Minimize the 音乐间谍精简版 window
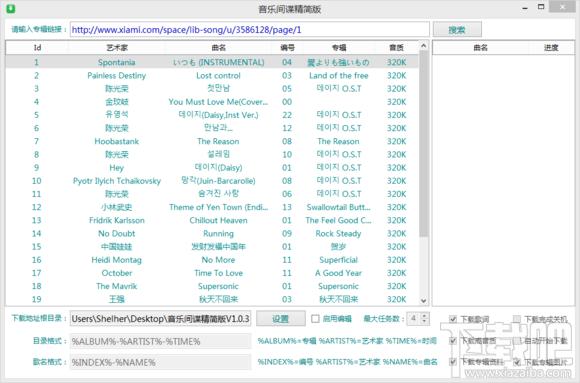Image resolution: width=580 pixels, height=383 pixels. [x=525, y=7]
